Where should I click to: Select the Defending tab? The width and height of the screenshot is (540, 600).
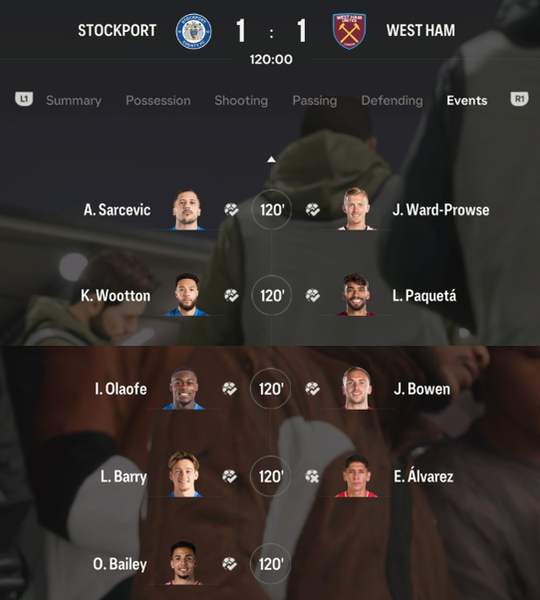[392, 100]
